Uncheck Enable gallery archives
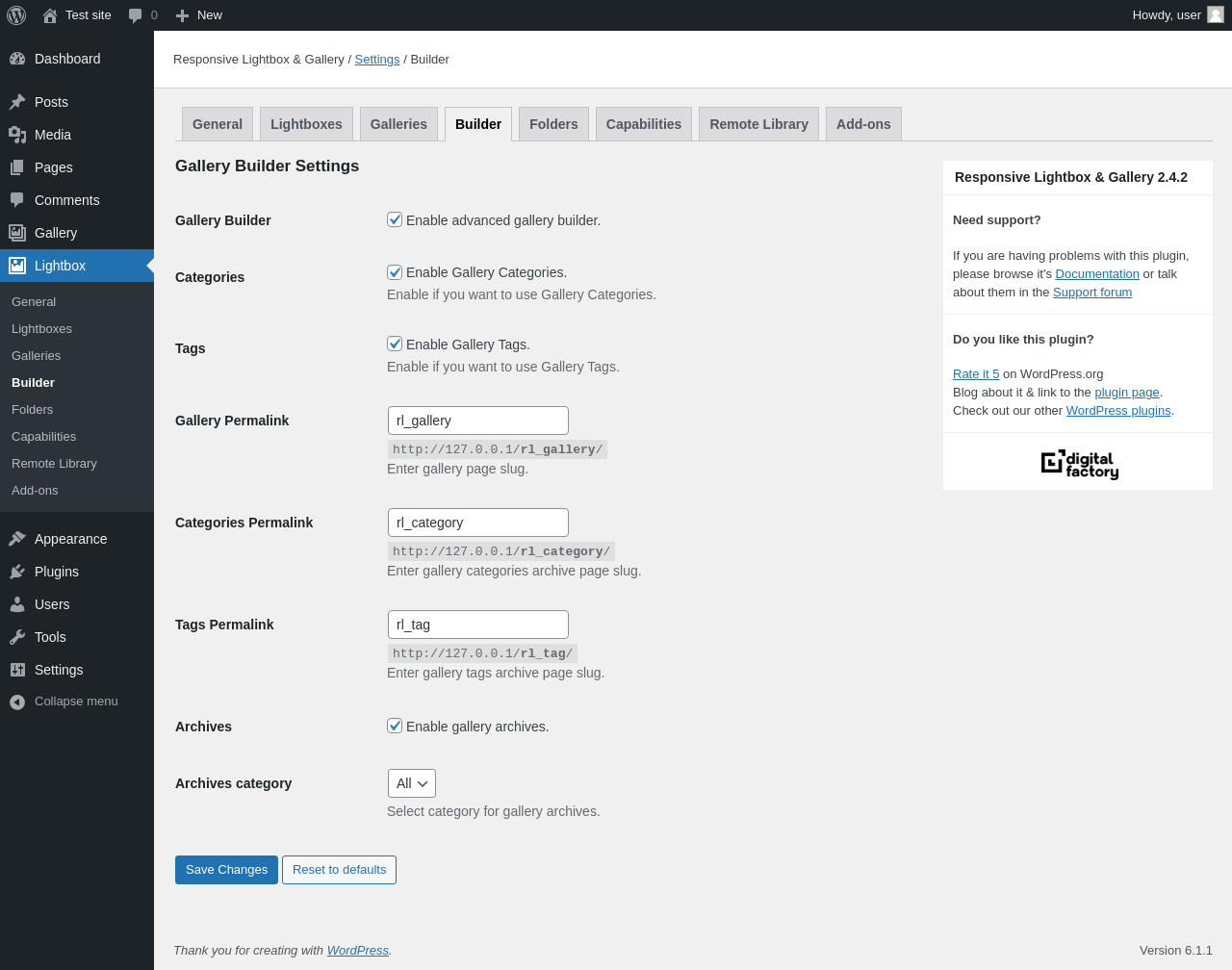Image resolution: width=1232 pixels, height=970 pixels. (x=395, y=726)
